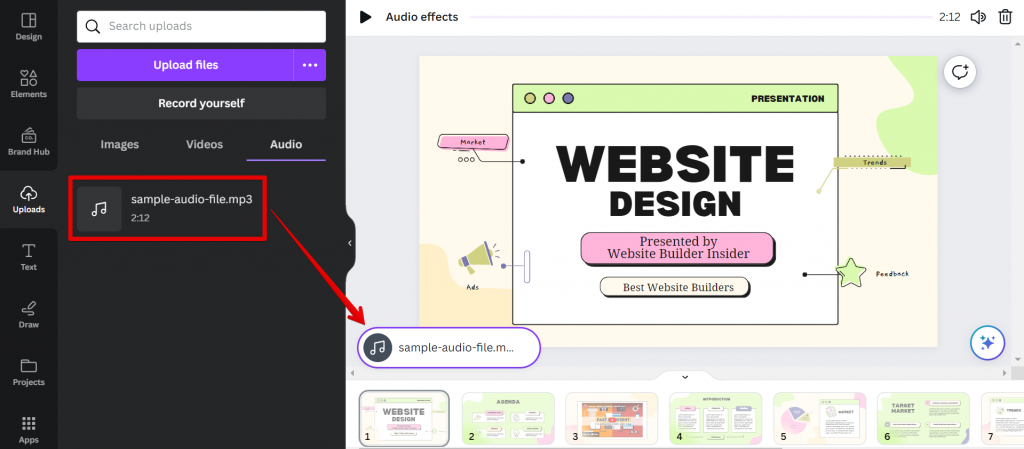Open upload more options ellipsis
Viewport: 1024px width, 449px height.
[310, 65]
